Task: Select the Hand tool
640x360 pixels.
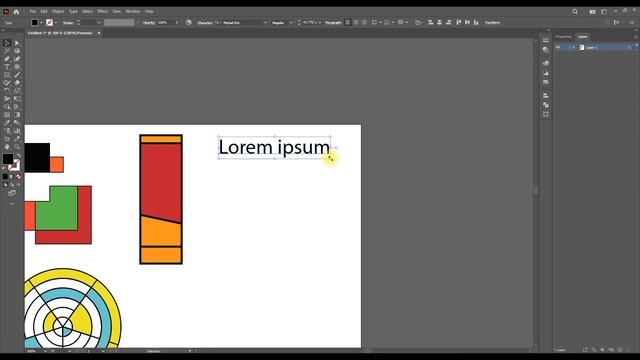Action: point(7,147)
